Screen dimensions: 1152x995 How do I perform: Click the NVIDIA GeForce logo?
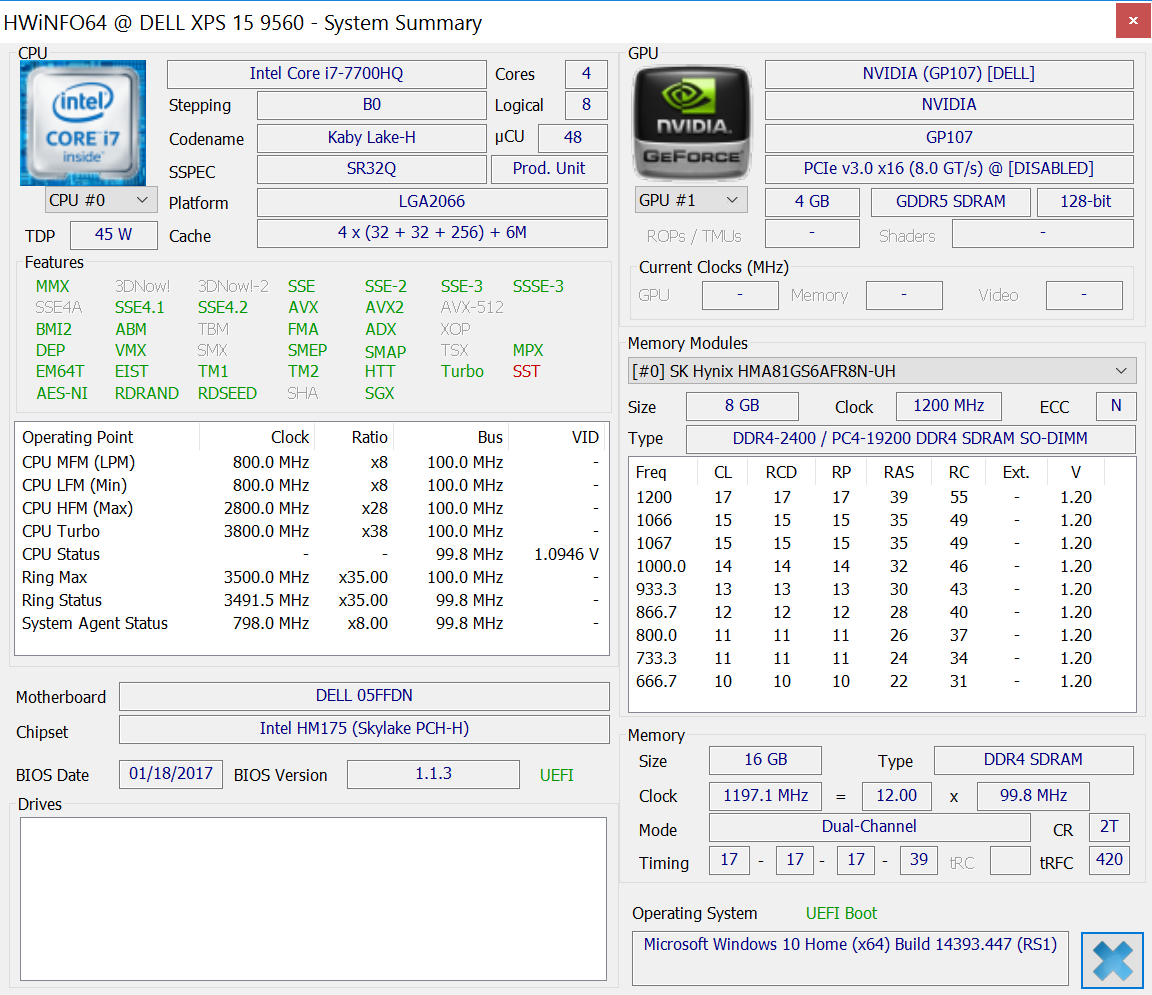point(691,123)
